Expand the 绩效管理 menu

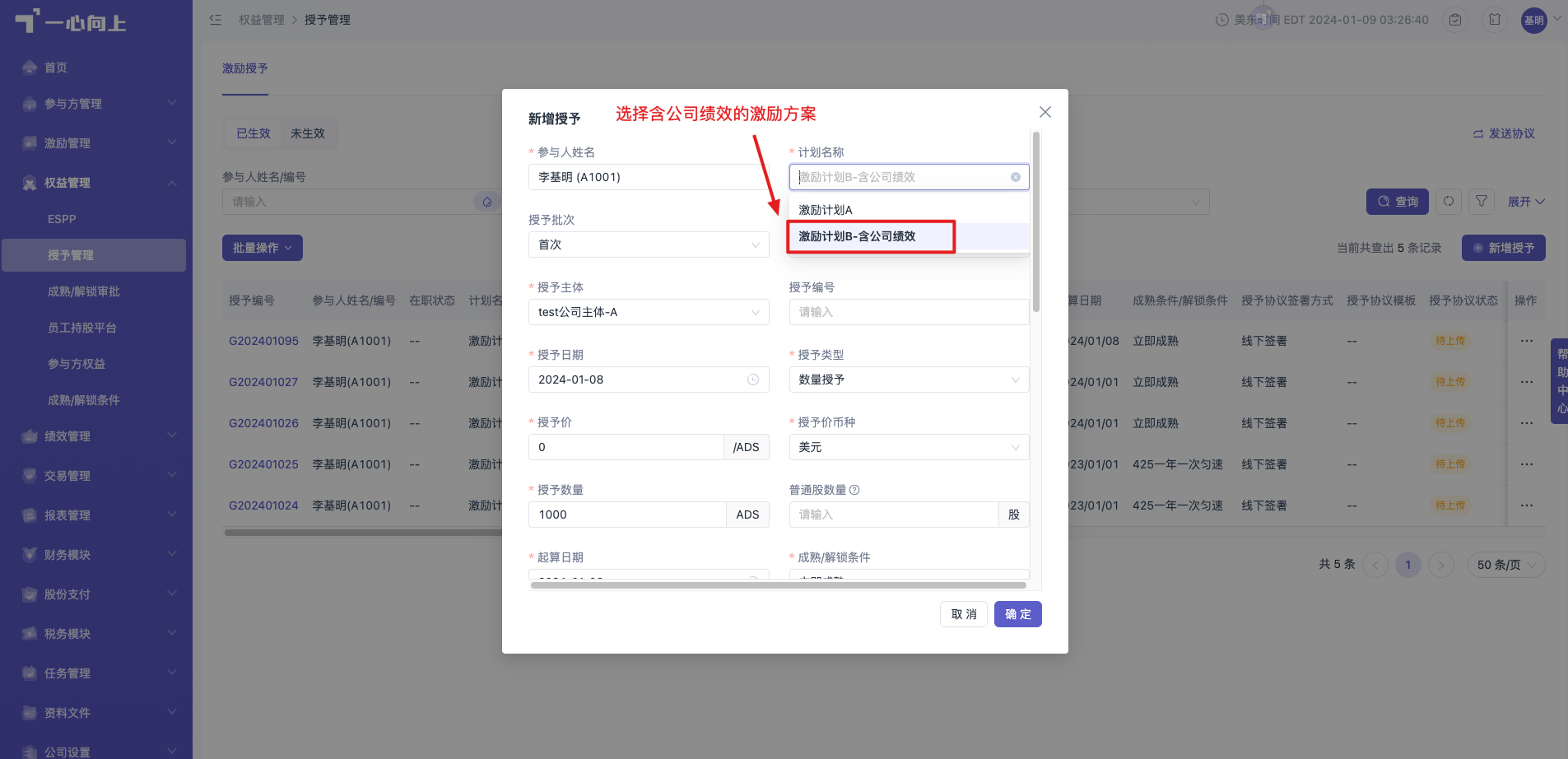[96, 436]
